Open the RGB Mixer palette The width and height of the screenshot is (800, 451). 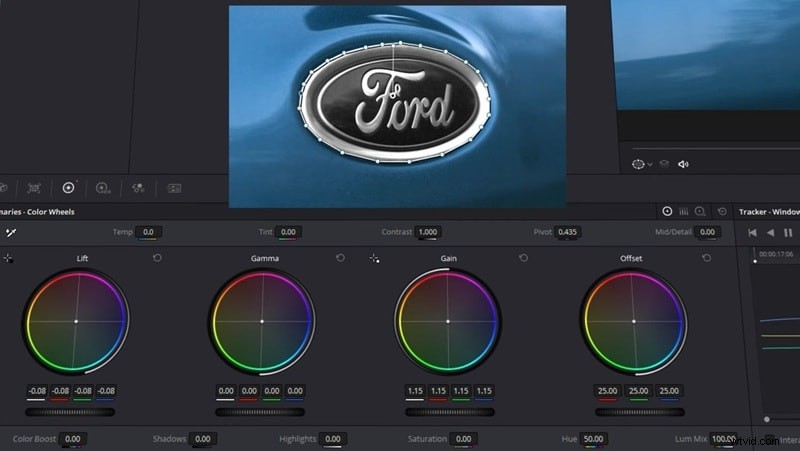[138, 188]
